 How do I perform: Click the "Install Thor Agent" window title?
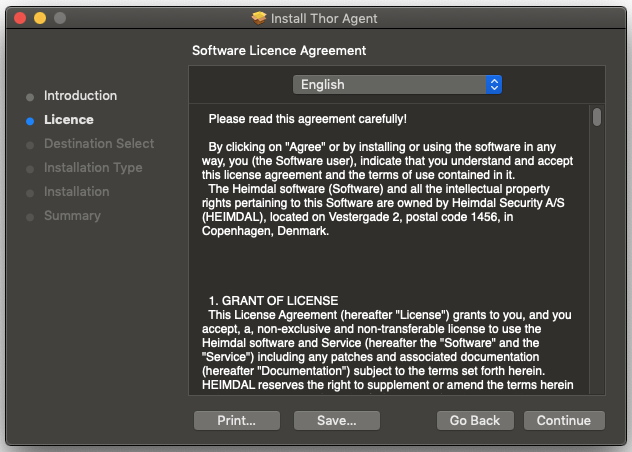[324, 19]
